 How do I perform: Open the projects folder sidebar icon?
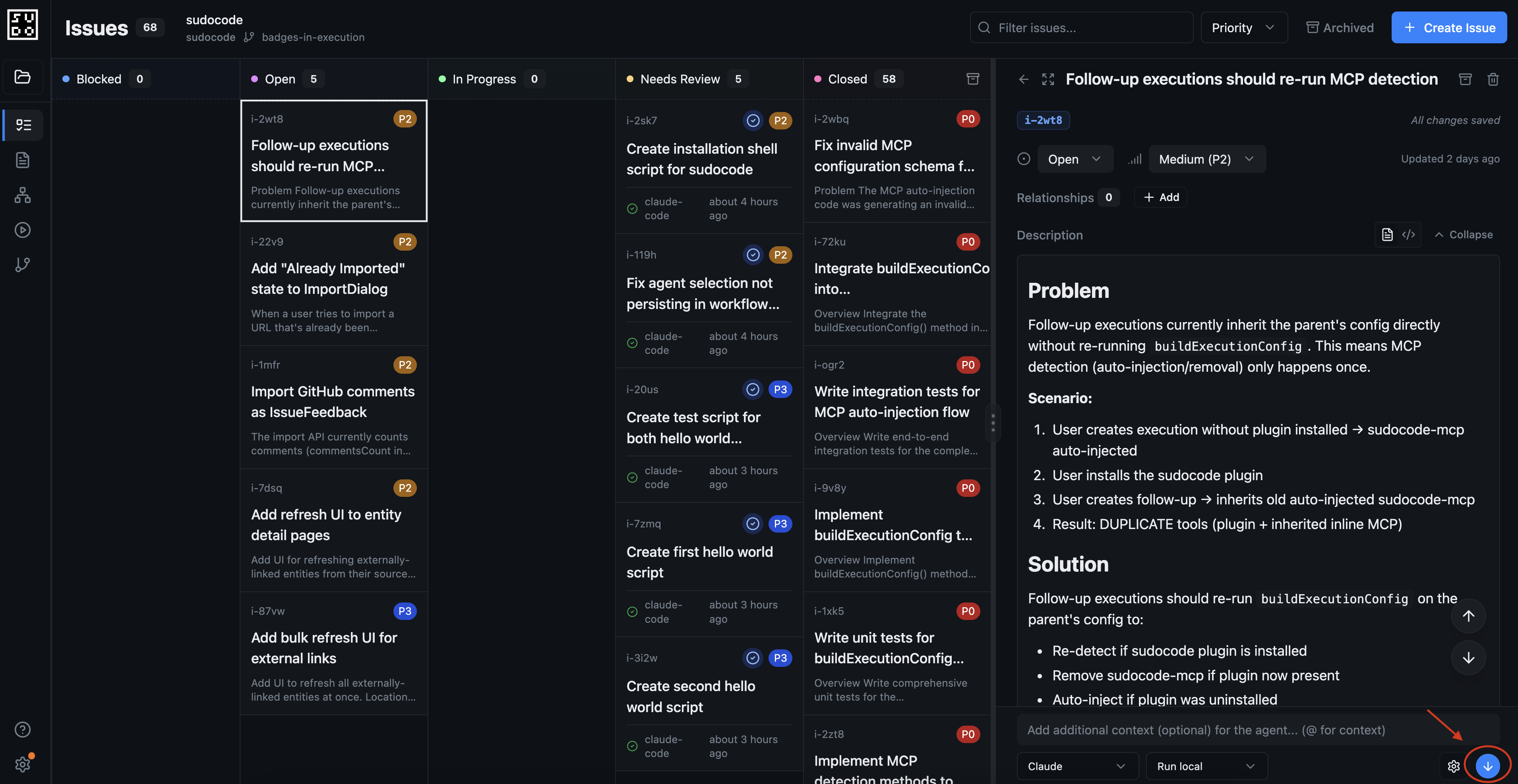(22, 77)
